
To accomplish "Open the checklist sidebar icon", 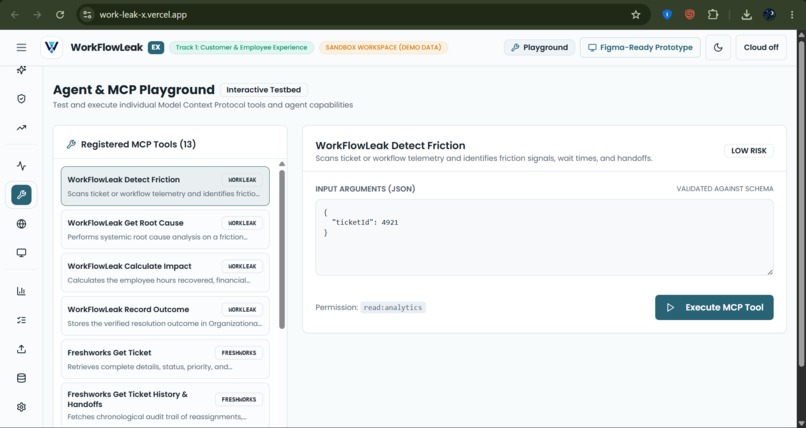I will (x=21, y=320).
